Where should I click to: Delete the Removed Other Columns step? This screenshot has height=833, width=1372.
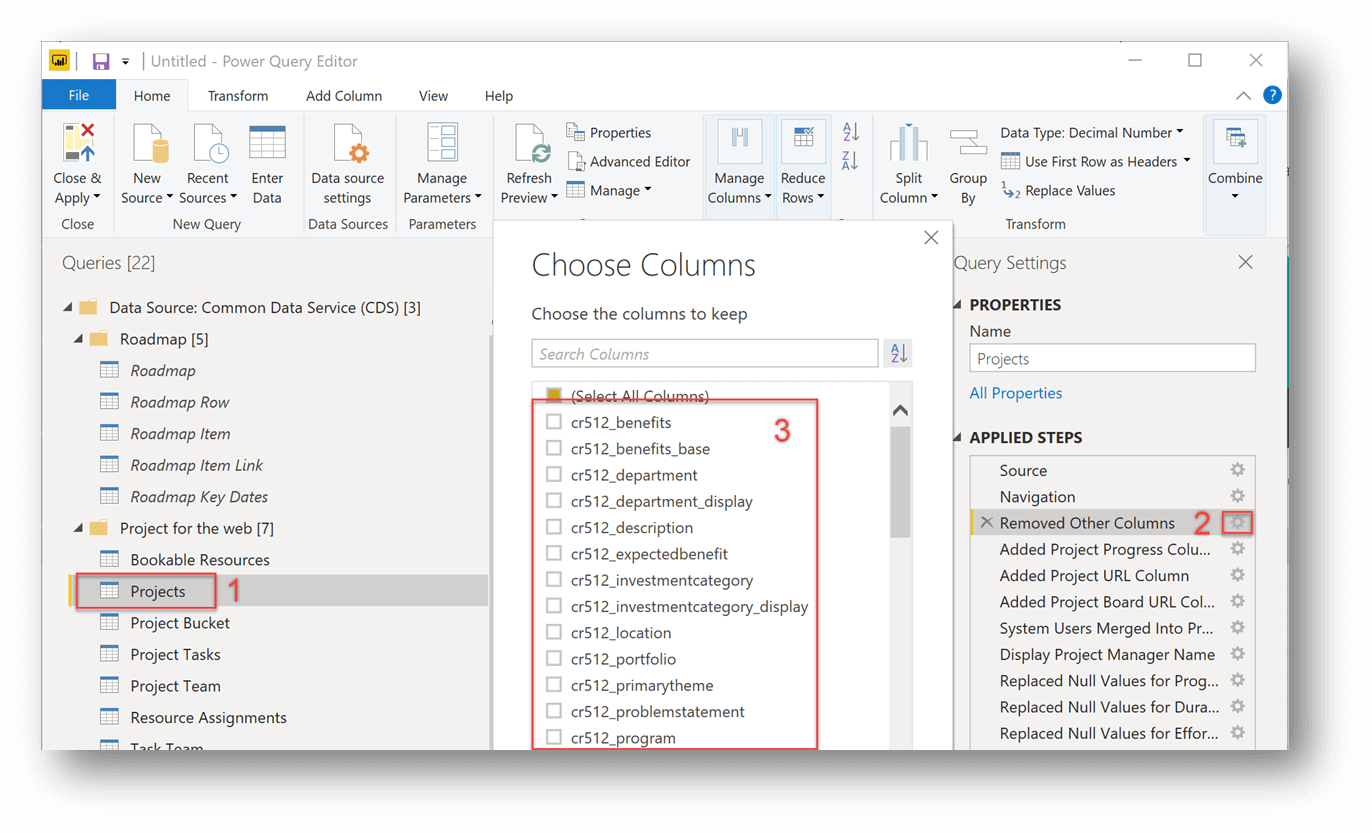tap(987, 522)
